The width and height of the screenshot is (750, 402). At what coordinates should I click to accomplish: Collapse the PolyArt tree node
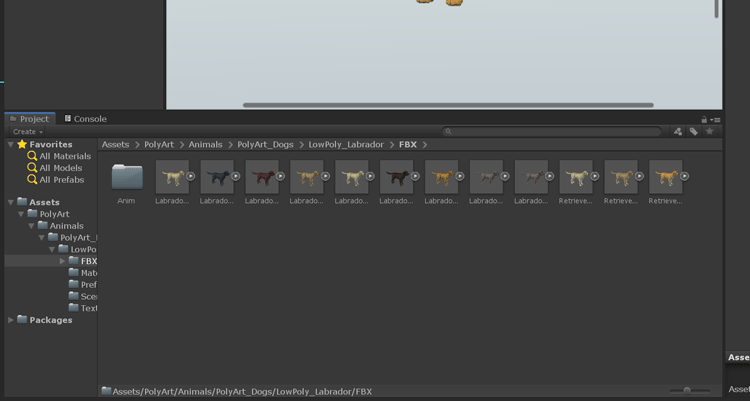(21, 214)
